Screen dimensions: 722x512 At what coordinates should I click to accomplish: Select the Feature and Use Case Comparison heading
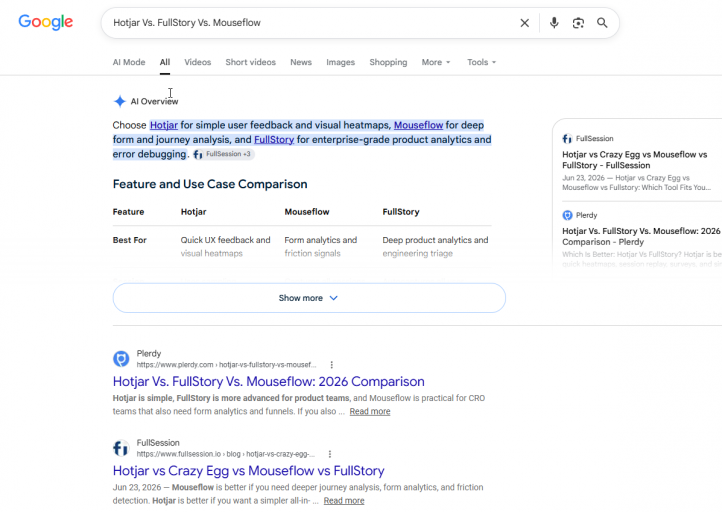(x=210, y=184)
